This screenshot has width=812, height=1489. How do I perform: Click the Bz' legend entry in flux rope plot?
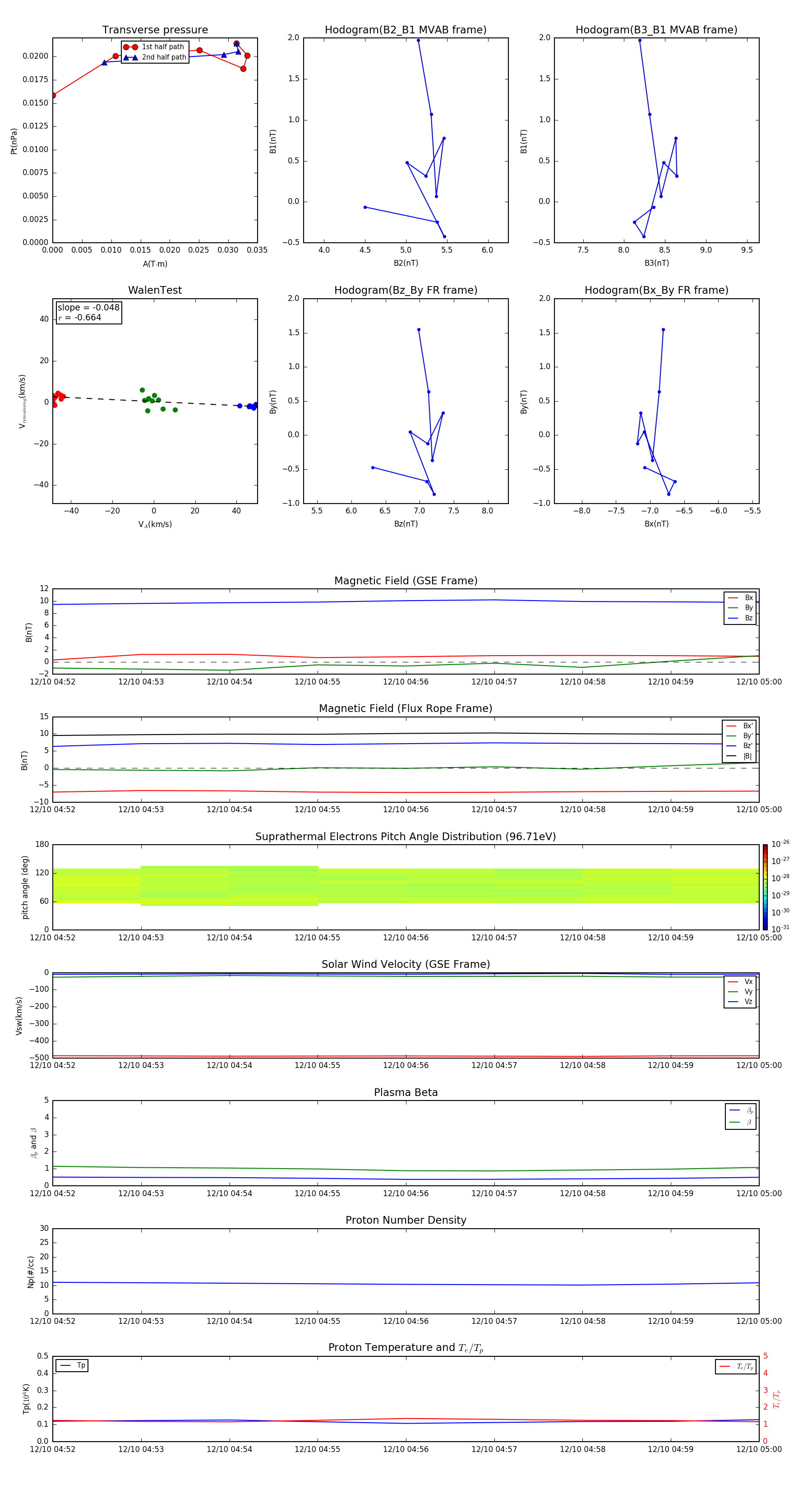[739, 746]
